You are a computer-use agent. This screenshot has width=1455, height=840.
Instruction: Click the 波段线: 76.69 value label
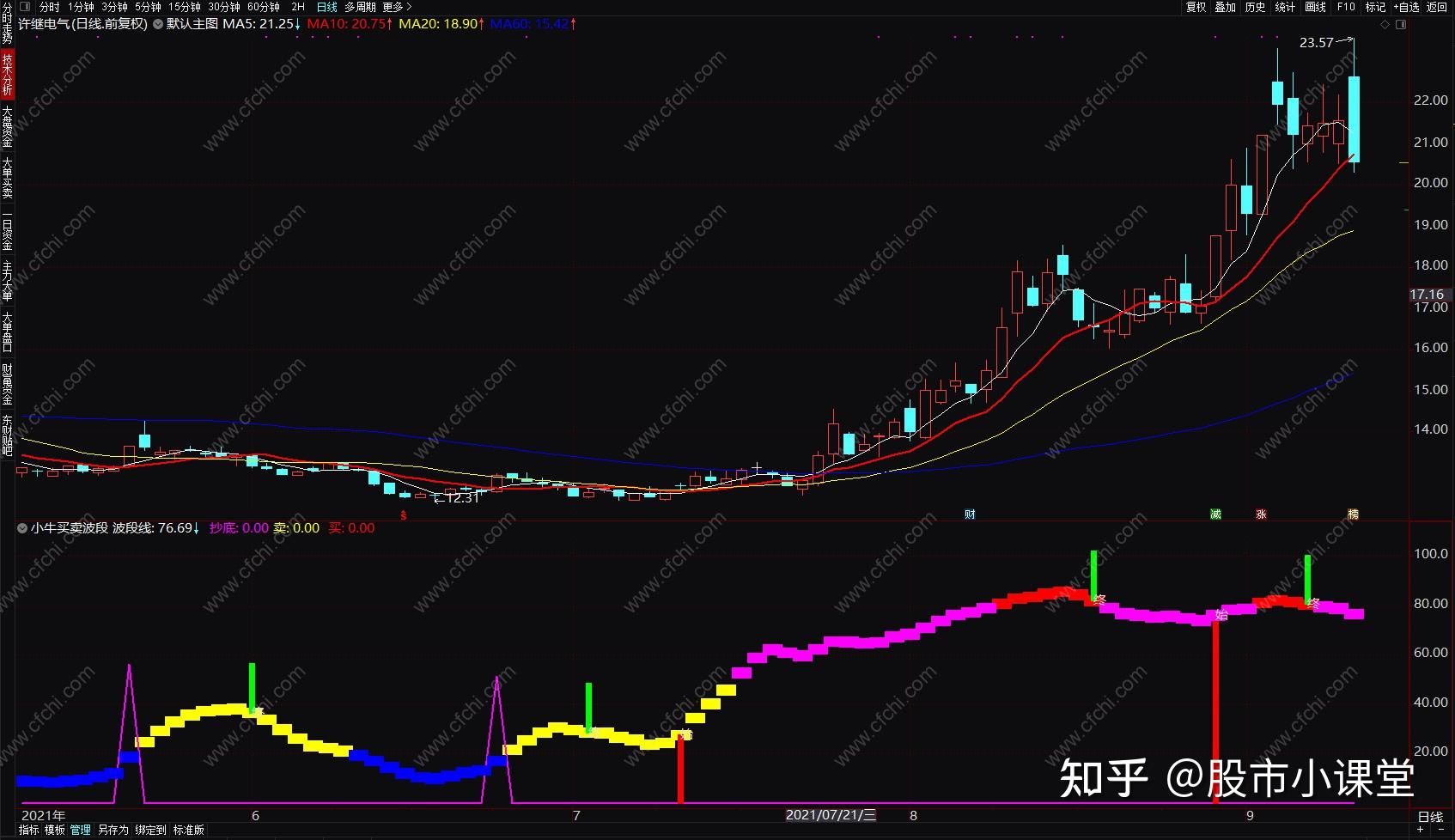(156, 528)
